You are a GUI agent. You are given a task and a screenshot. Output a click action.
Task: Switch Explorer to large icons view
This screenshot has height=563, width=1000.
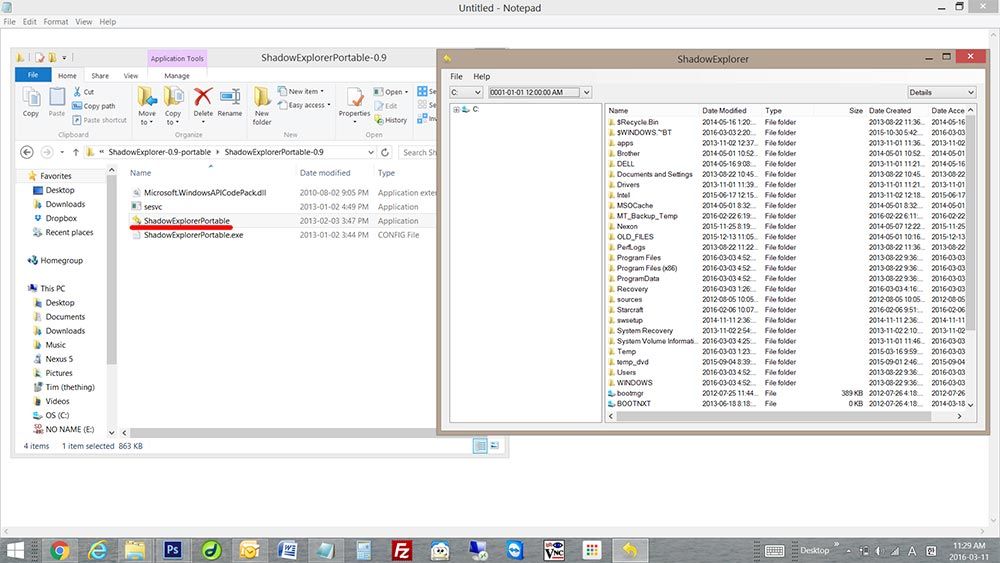(x=494, y=446)
